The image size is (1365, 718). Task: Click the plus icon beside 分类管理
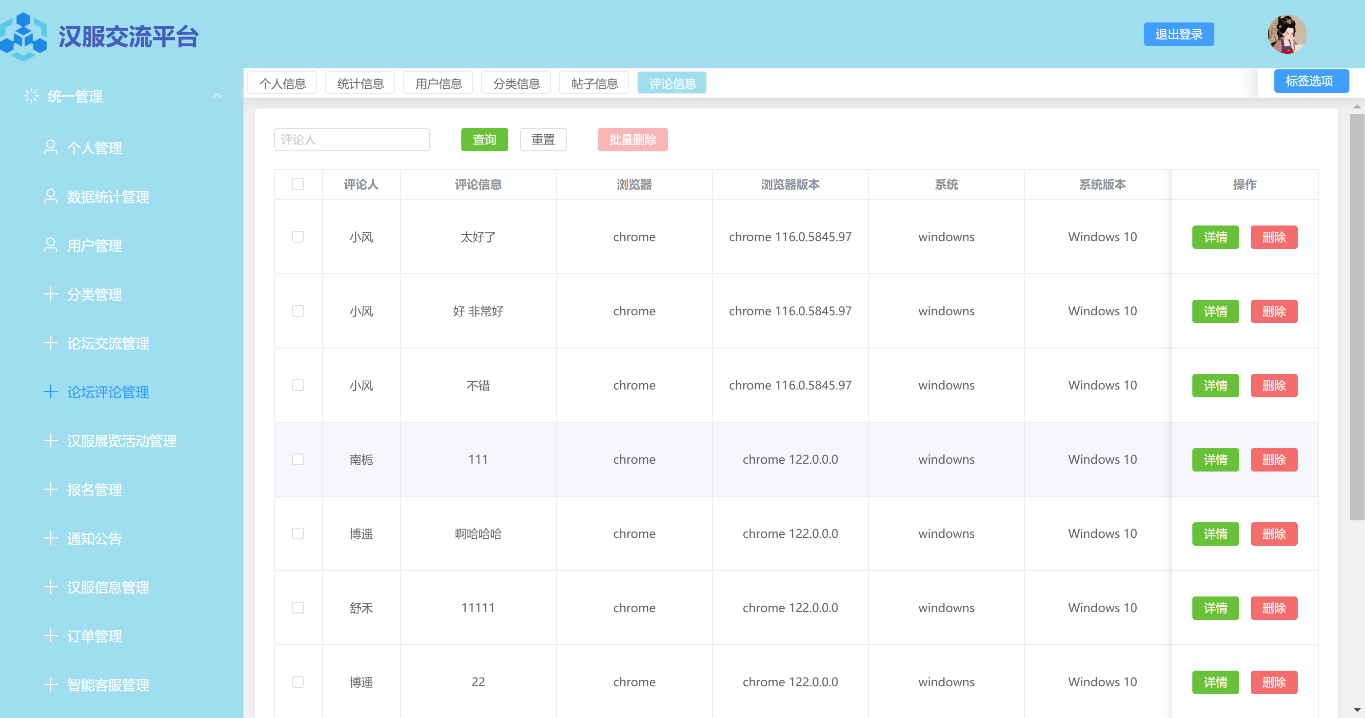coord(50,294)
